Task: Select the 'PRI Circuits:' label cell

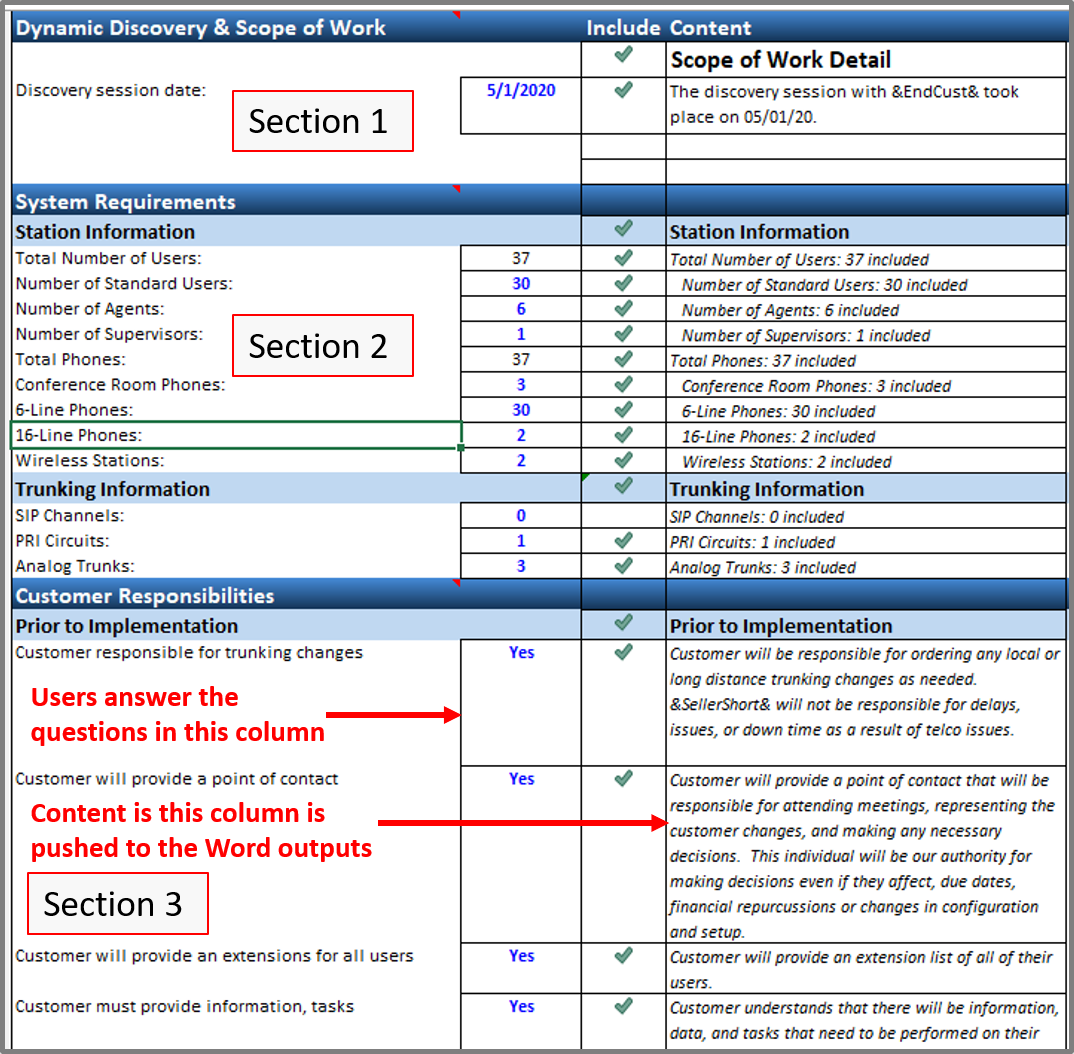Action: [x=236, y=541]
